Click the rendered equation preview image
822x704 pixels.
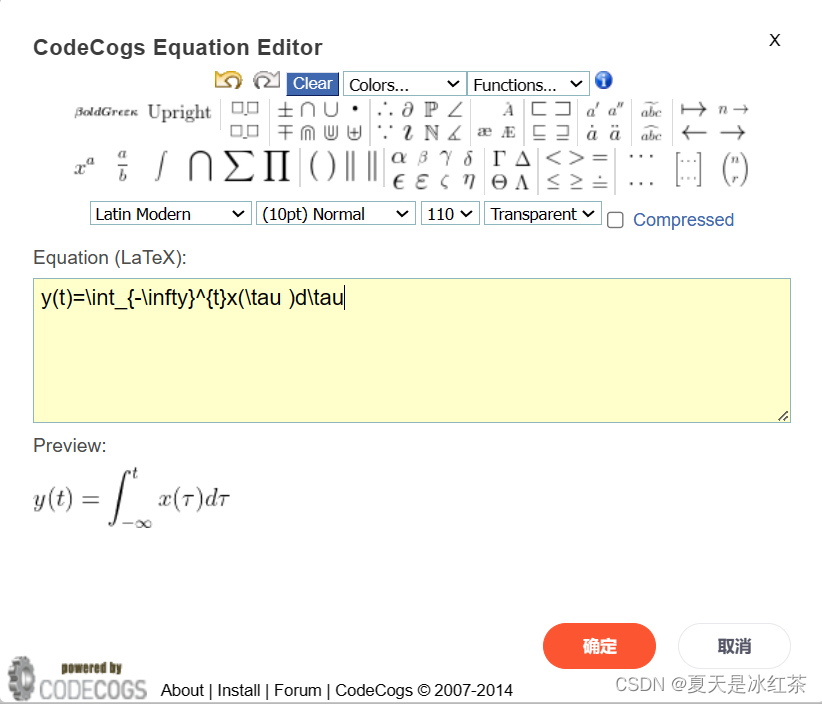click(x=132, y=497)
